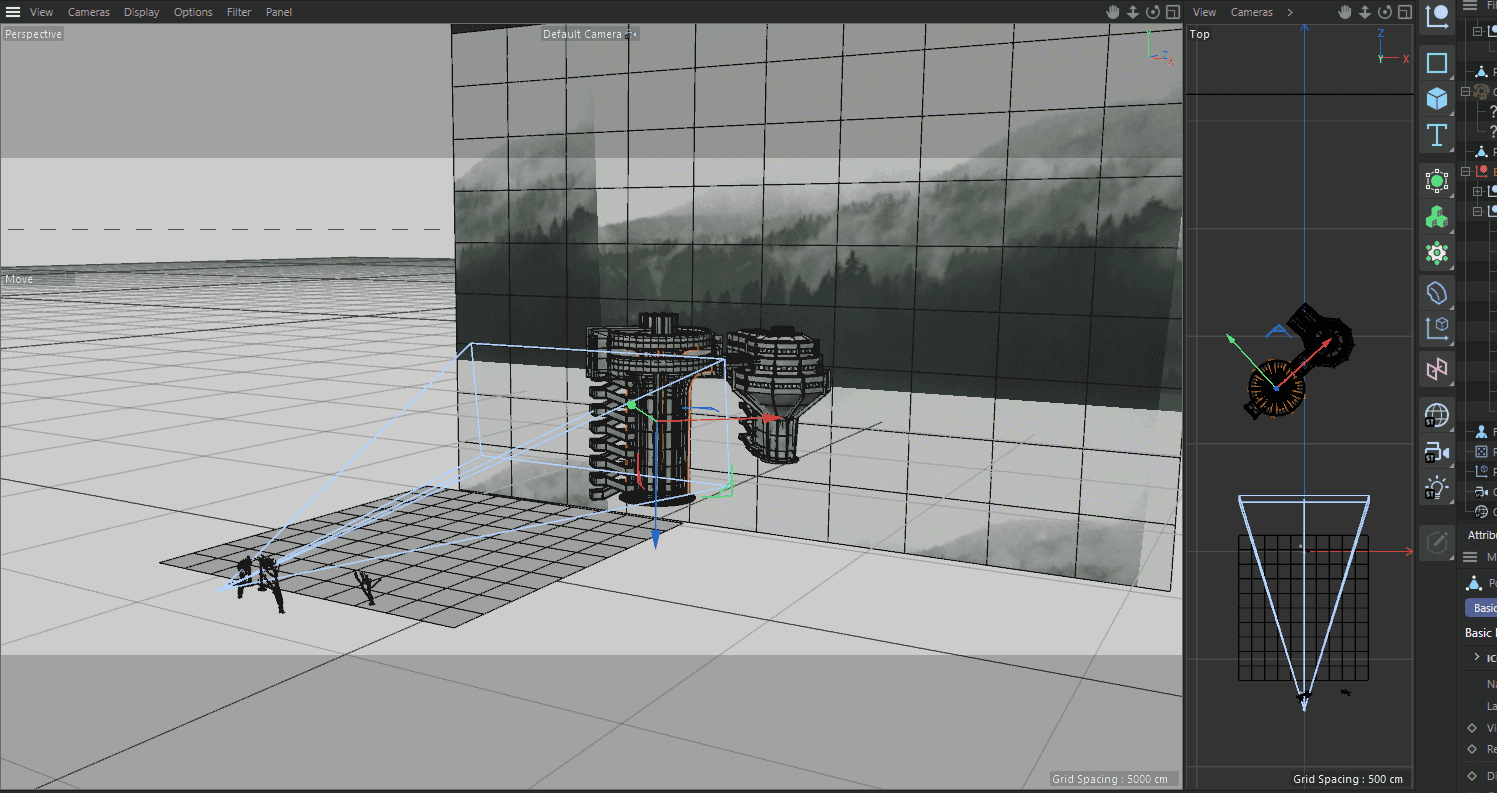Toggle keyframe diamond beside Re... property
Image resolution: width=1497 pixels, height=793 pixels.
pyautogui.click(x=1471, y=748)
